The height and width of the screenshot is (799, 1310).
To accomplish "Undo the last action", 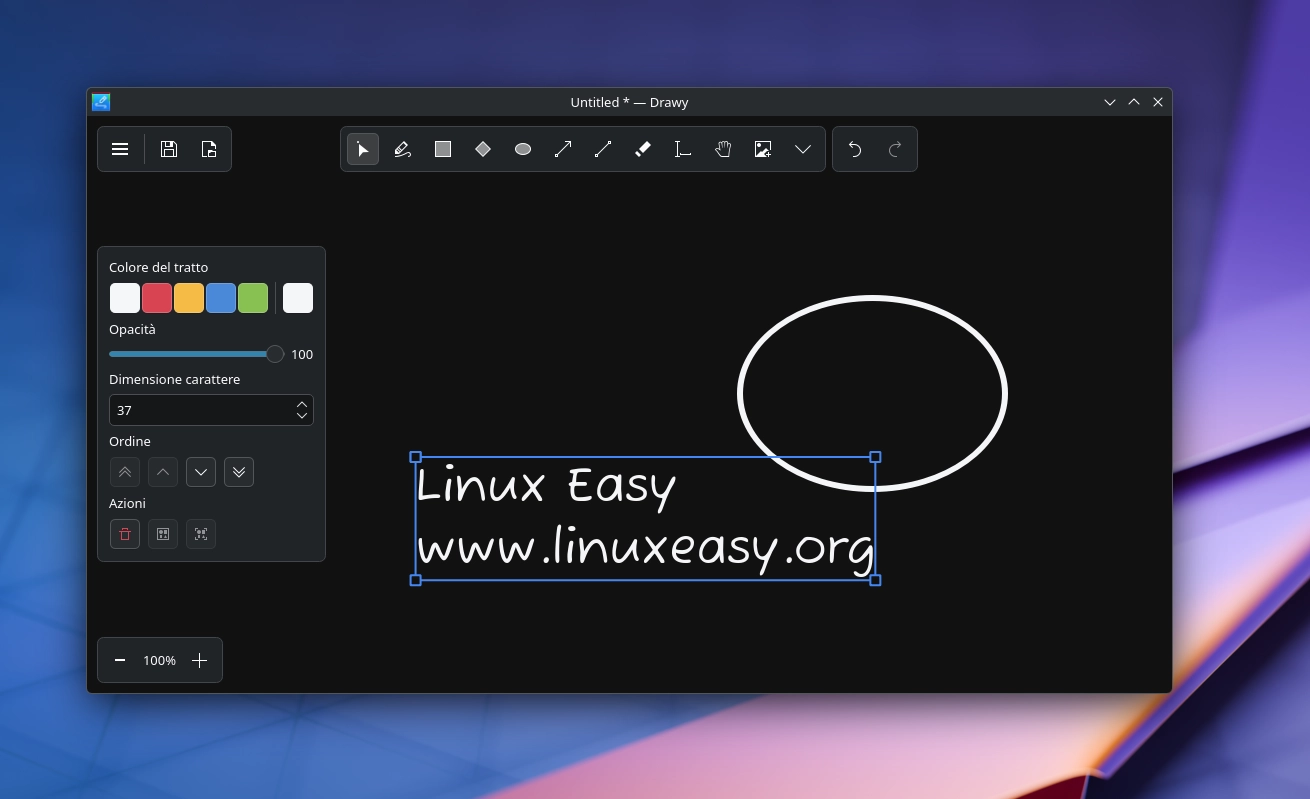I will 855,149.
